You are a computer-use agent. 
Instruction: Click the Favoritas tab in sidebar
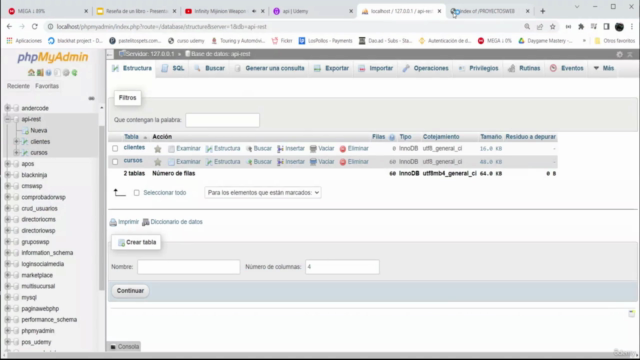click(47, 86)
